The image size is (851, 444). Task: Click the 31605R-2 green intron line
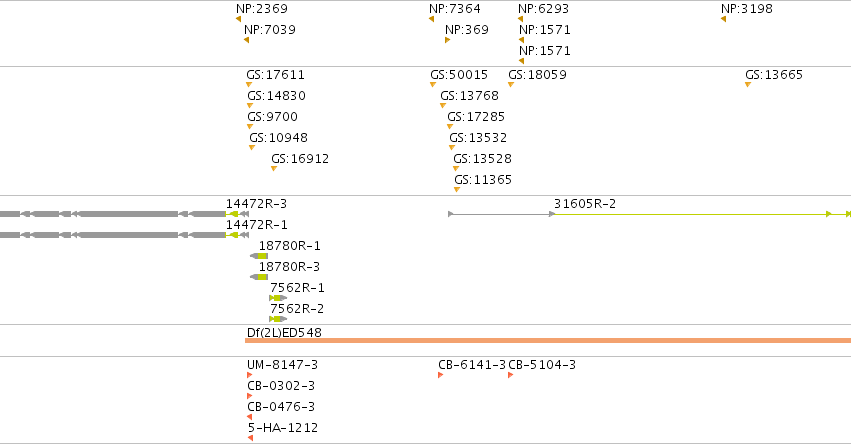689,214
